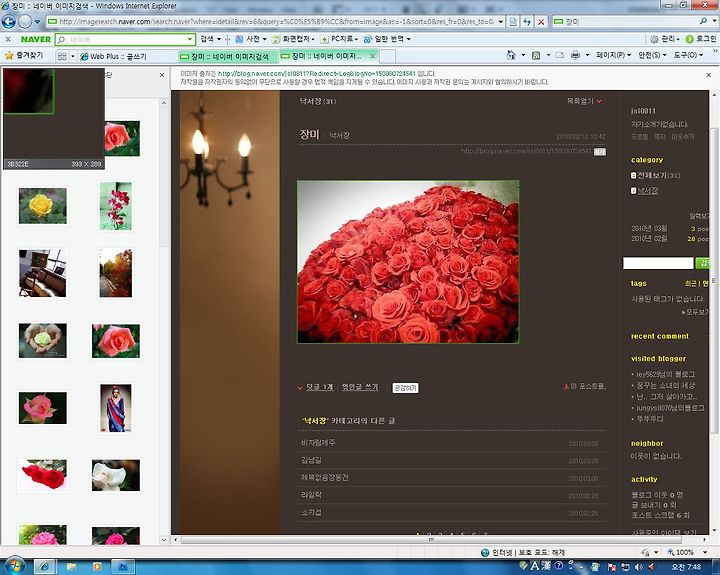The image size is (720, 575).
Task: Open Internet Explorer from the taskbar
Action: tap(45, 567)
